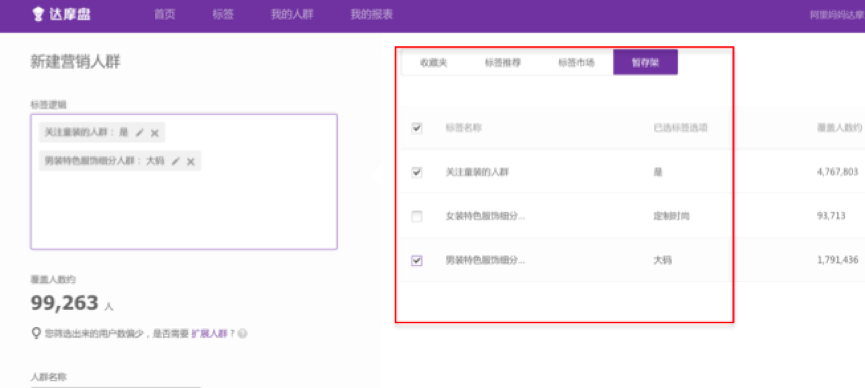Remove the 男装特色服饰细分人群 tag with X
The image size is (865, 388).
point(190,161)
